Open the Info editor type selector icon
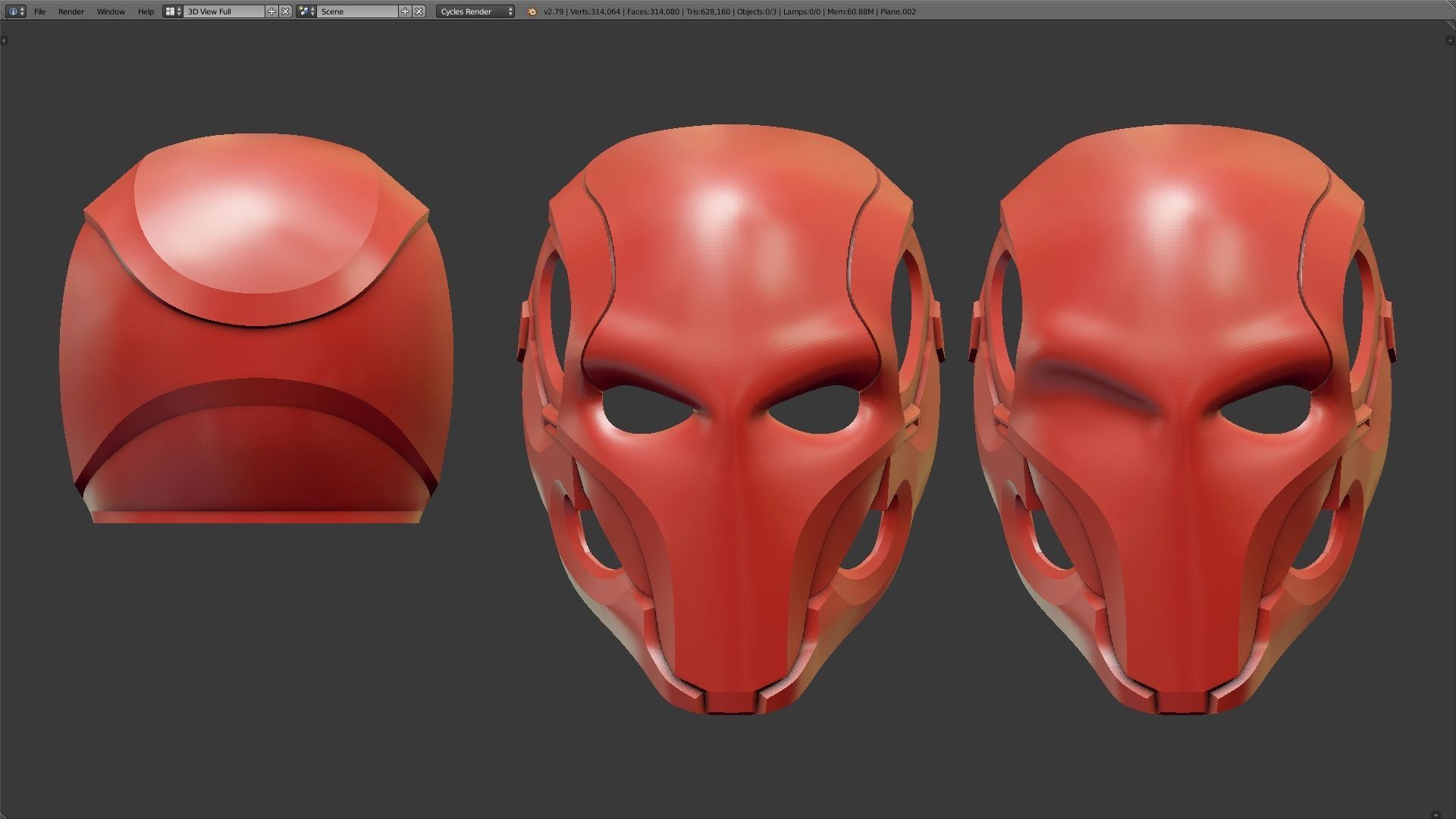This screenshot has width=1456, height=819. 15,11
